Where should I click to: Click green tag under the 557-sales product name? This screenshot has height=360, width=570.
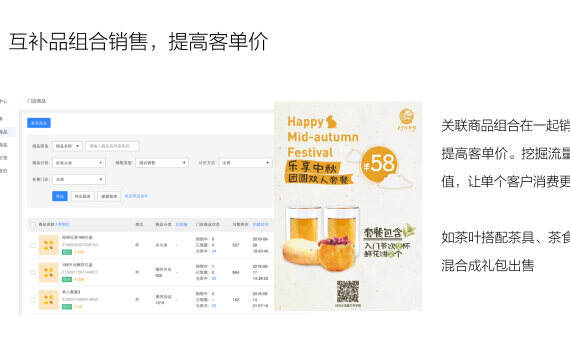(67, 252)
